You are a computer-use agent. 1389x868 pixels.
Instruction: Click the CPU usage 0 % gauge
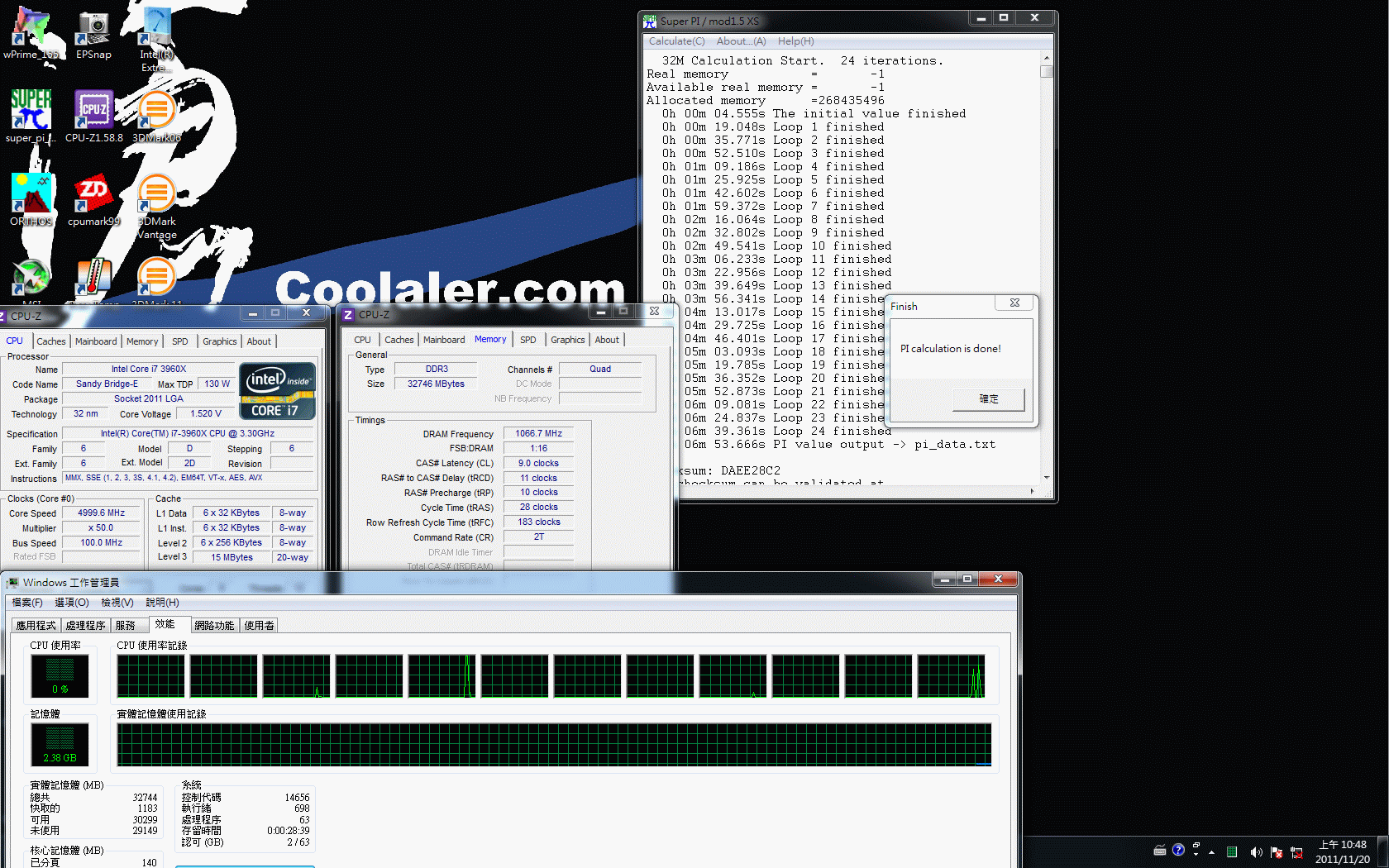pyautogui.click(x=60, y=675)
